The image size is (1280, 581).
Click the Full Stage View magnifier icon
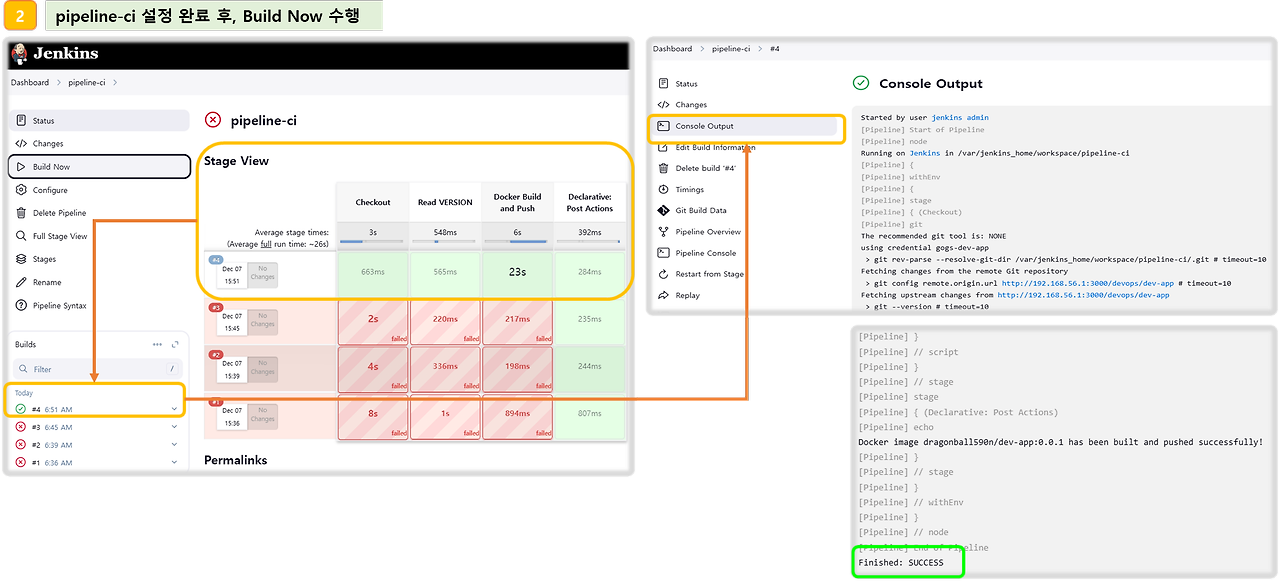pos(22,236)
